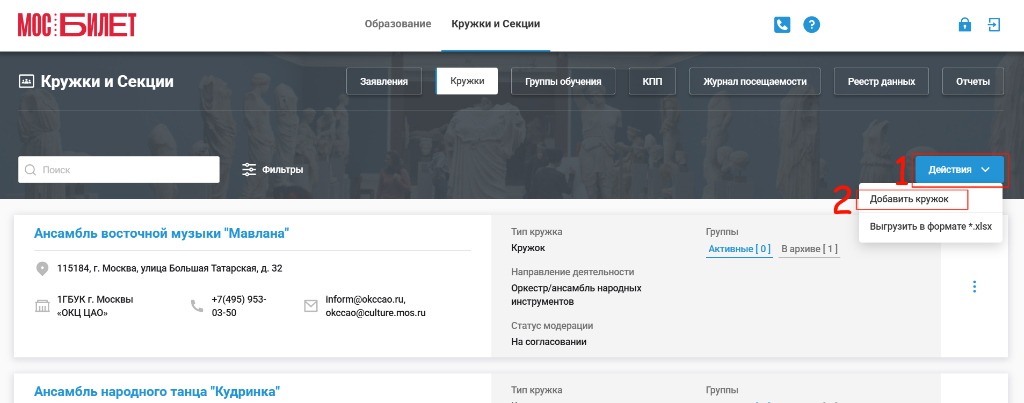Select Добавить кружок from the menu
1024x403 pixels.
[x=909, y=199]
